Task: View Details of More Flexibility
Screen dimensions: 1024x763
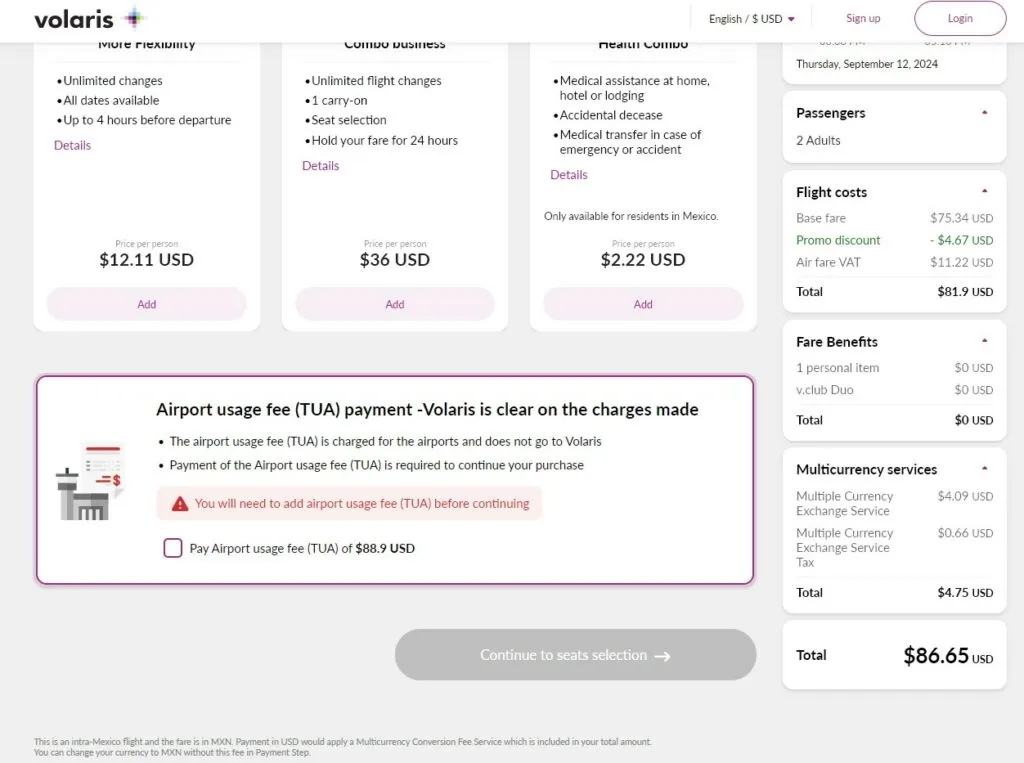Action: pyautogui.click(x=72, y=146)
